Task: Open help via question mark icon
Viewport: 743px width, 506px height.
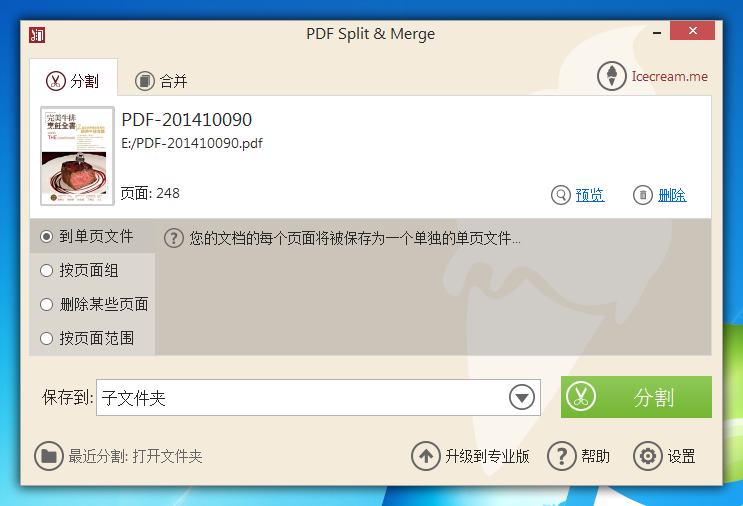Action: (x=561, y=456)
